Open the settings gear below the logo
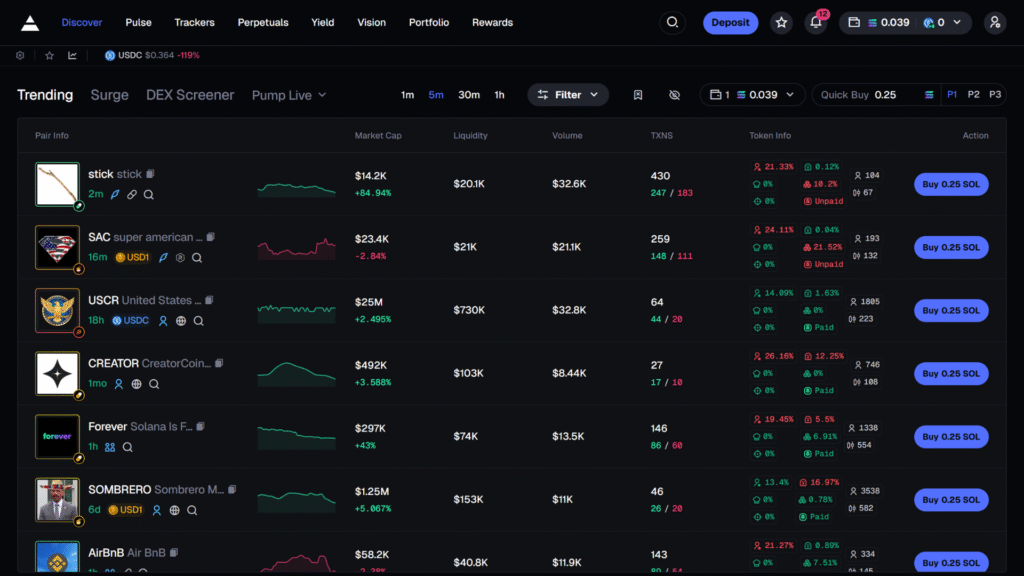Viewport: 1024px width, 576px height. tap(20, 55)
